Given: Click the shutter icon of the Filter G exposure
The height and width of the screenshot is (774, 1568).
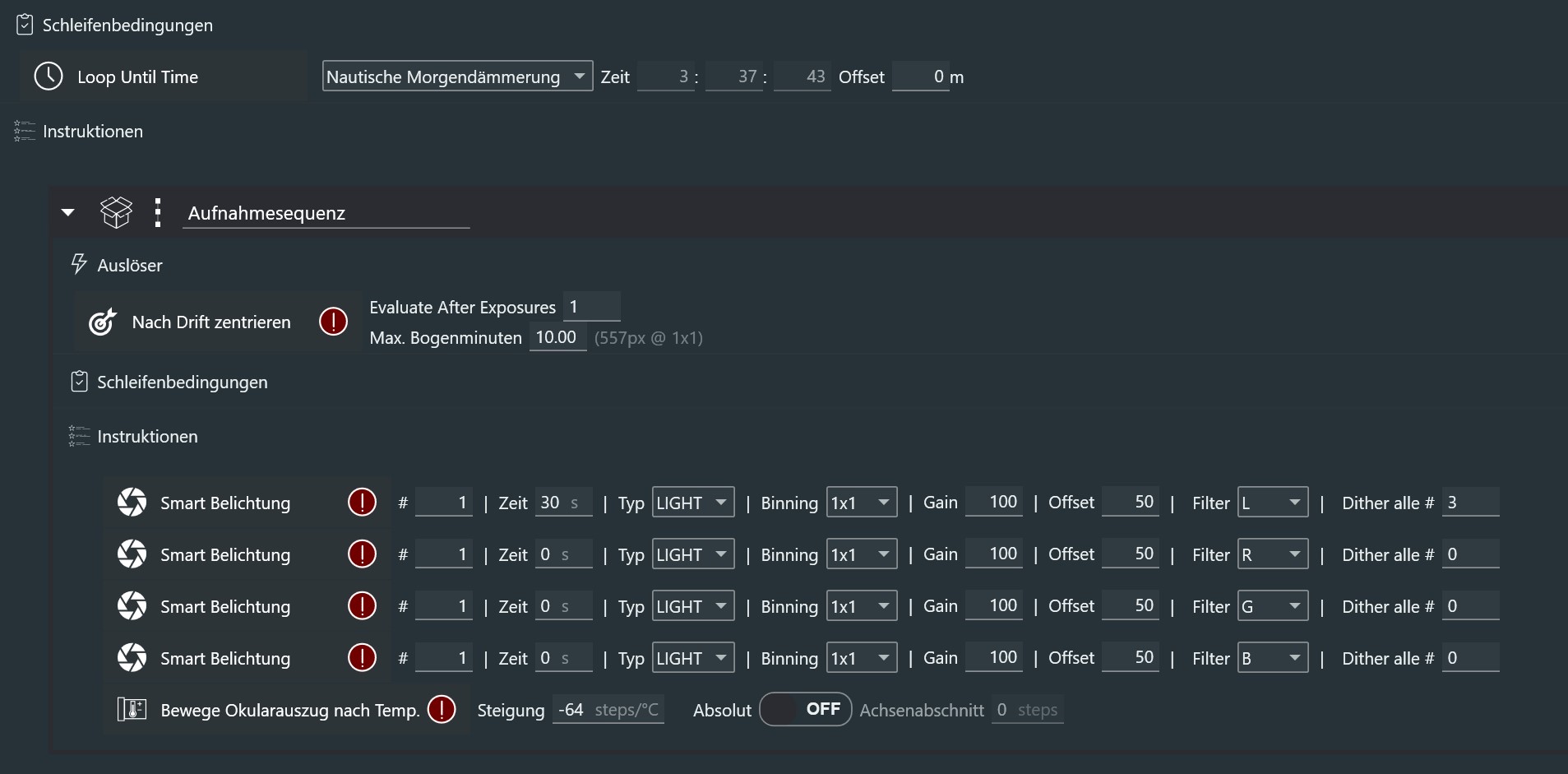Looking at the screenshot, I should 132,605.
